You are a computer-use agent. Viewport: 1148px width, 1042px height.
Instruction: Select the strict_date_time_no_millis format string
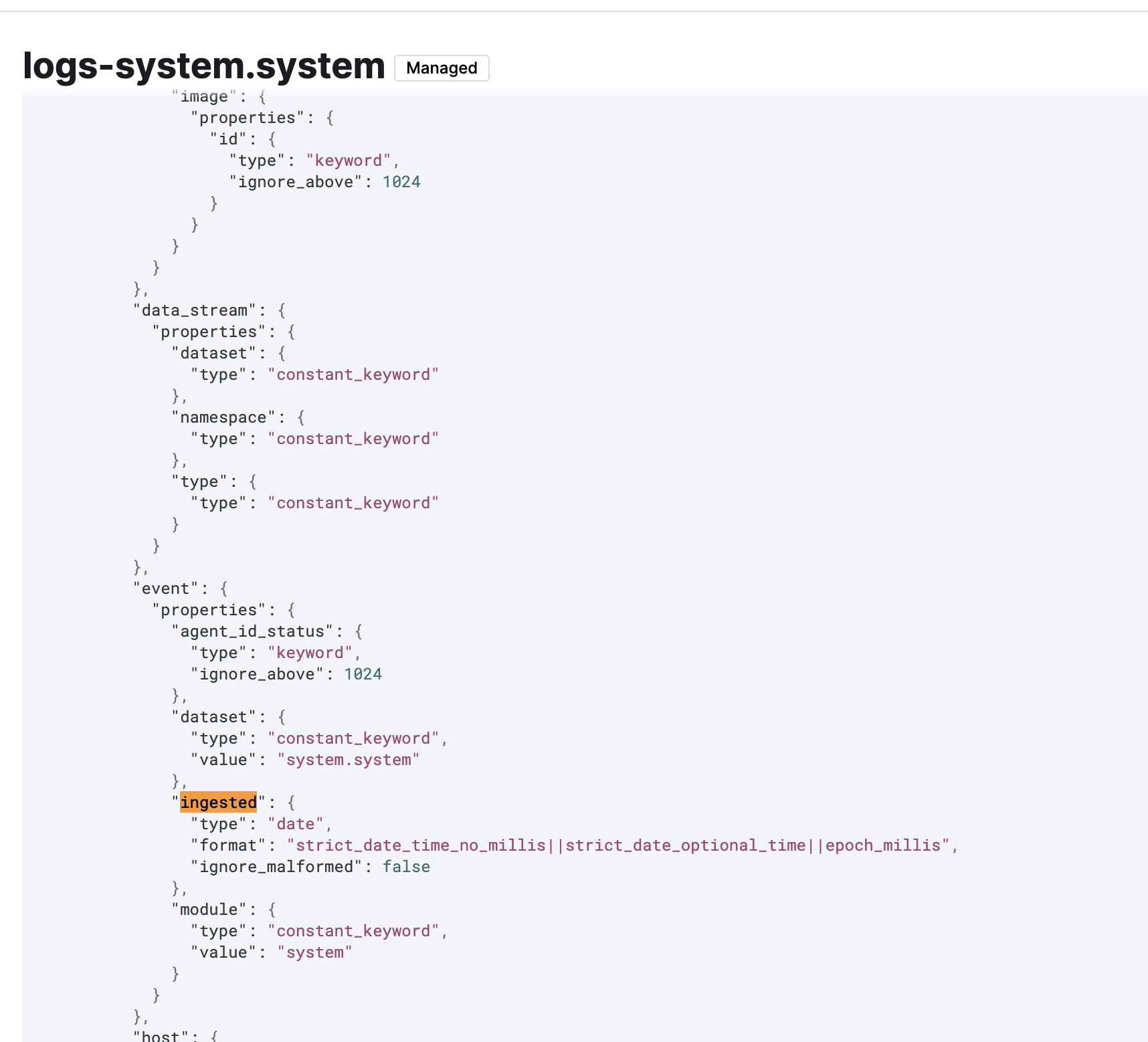[619, 845]
